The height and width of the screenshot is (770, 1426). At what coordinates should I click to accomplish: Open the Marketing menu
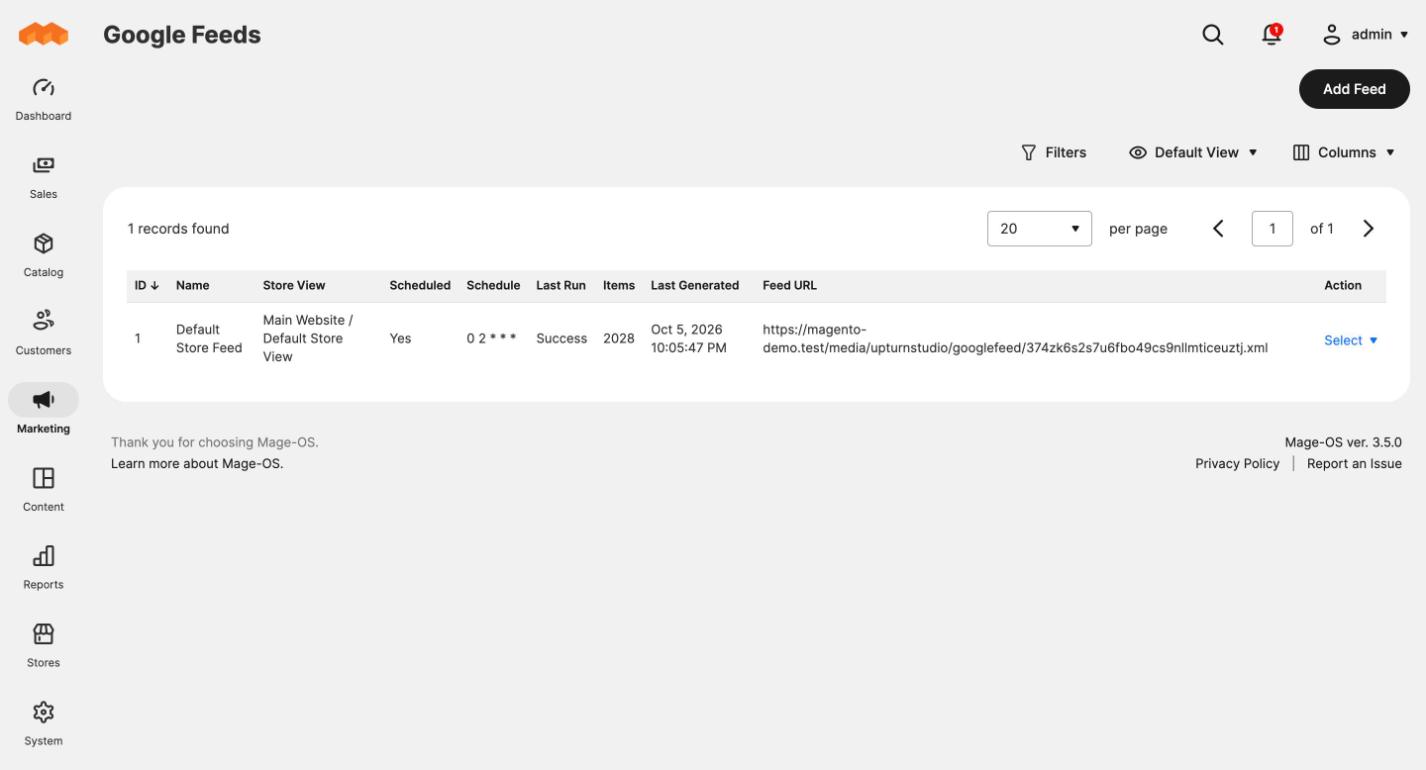43,411
